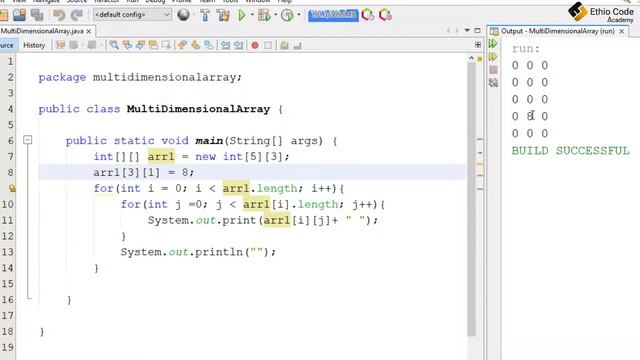Click the Save All toolbar icon

point(38,16)
